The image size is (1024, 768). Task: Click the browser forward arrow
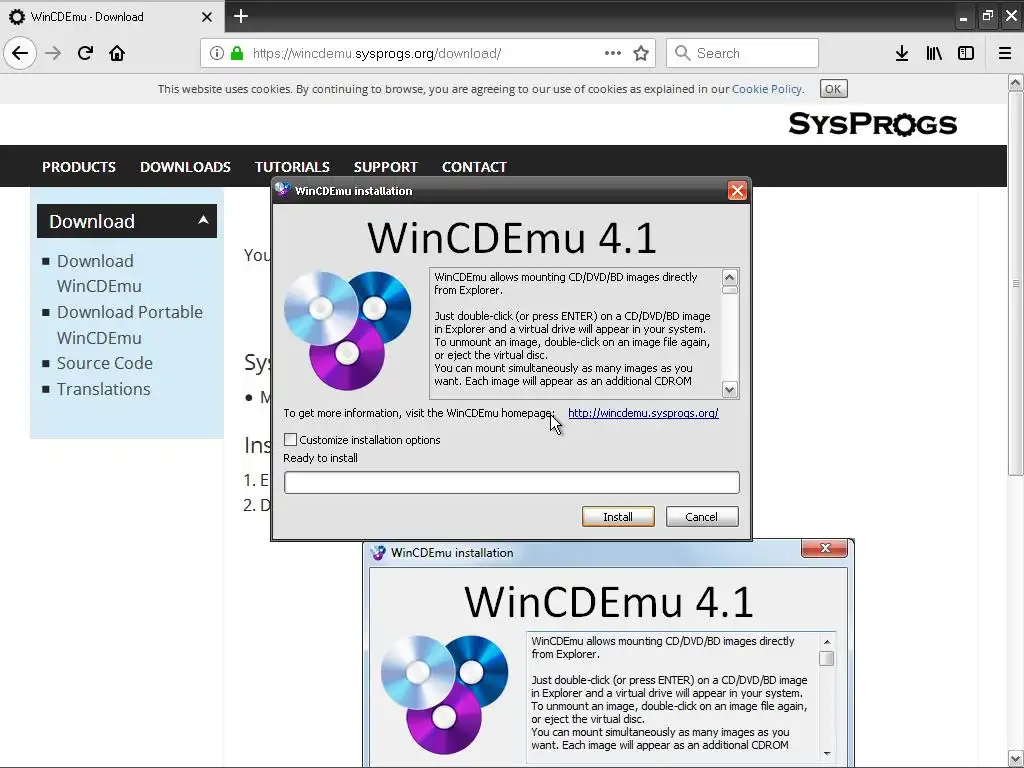pos(53,53)
